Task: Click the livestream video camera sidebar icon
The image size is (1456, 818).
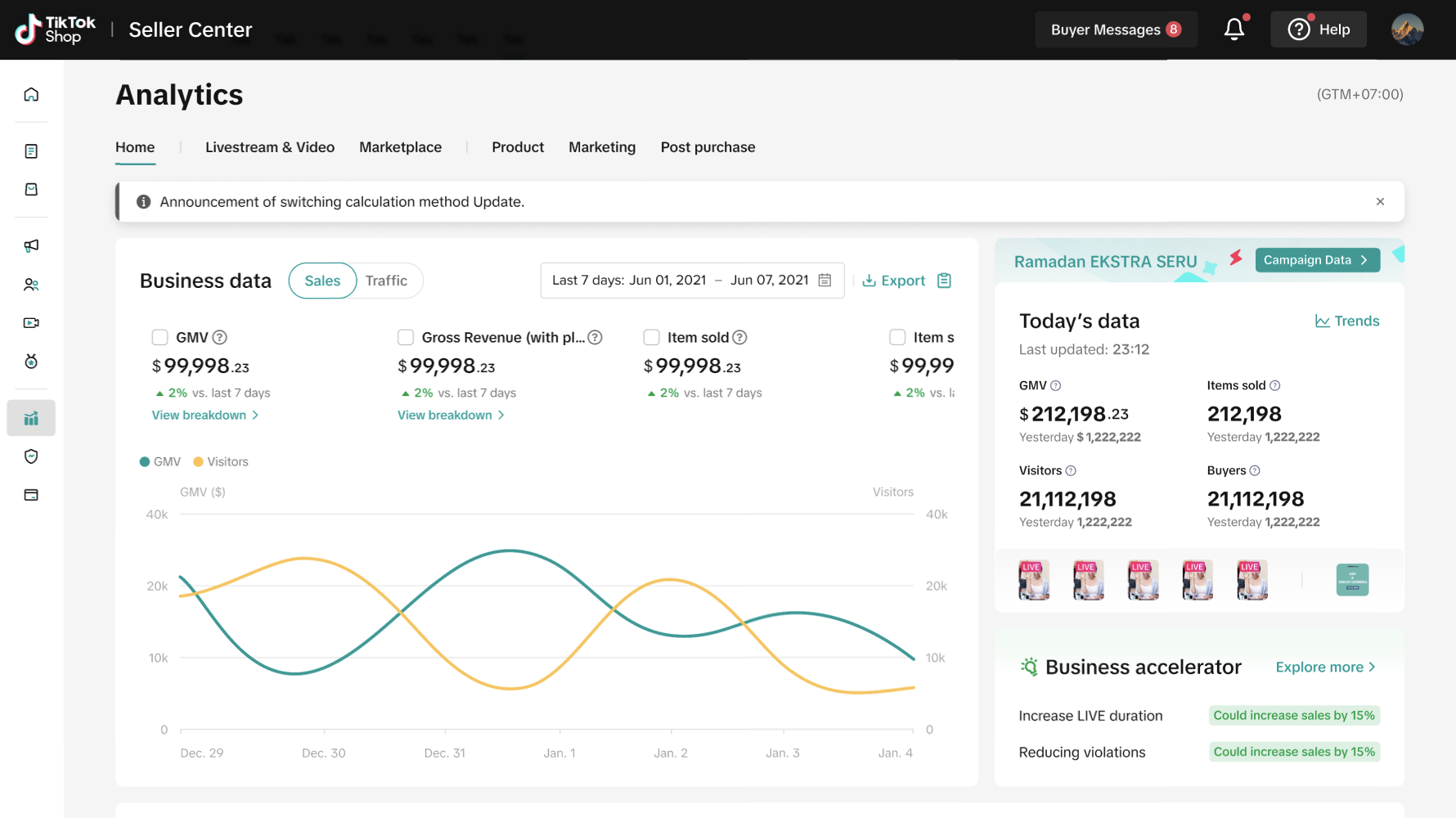Action: (x=31, y=323)
